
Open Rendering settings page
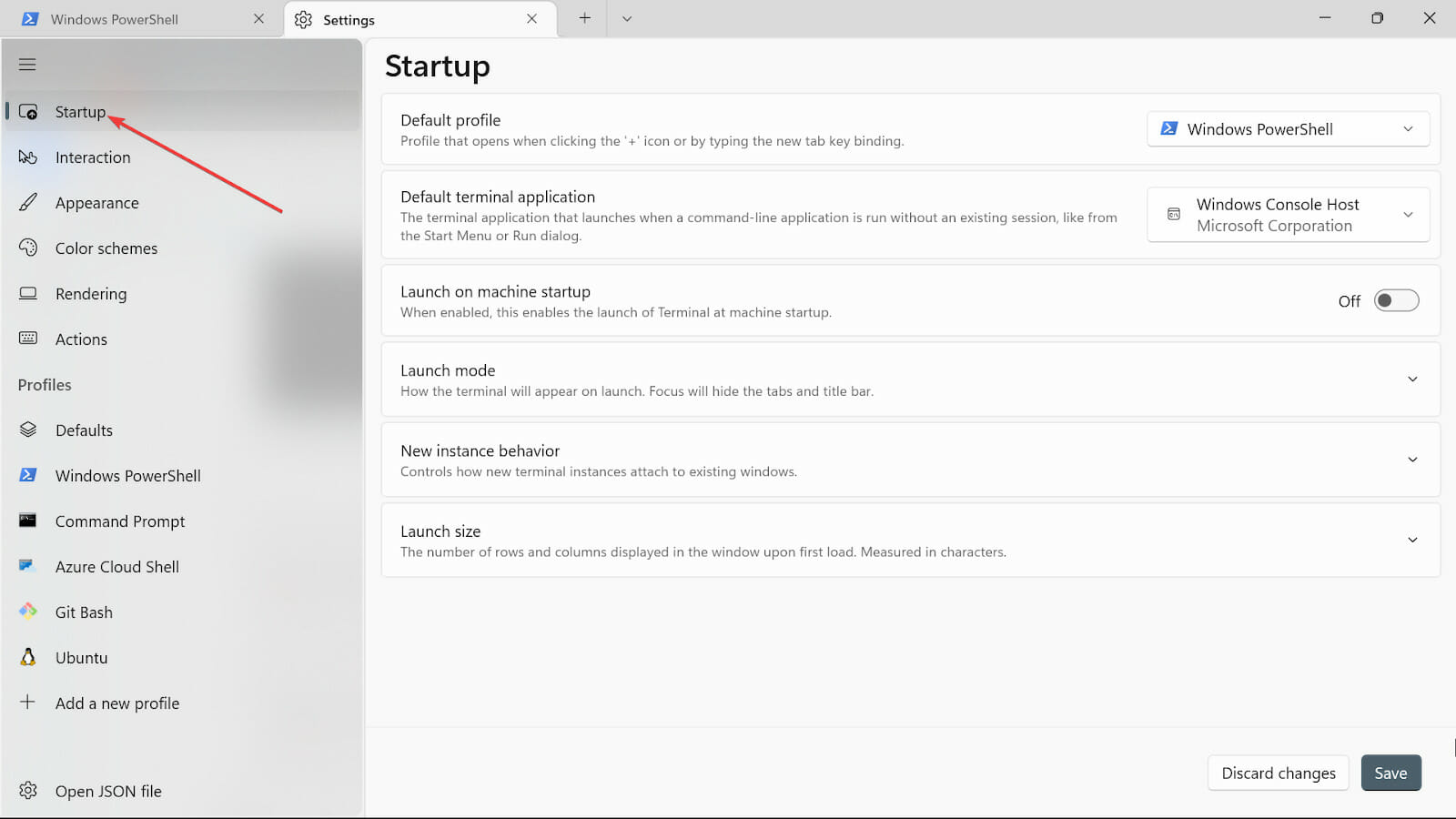(x=182, y=294)
